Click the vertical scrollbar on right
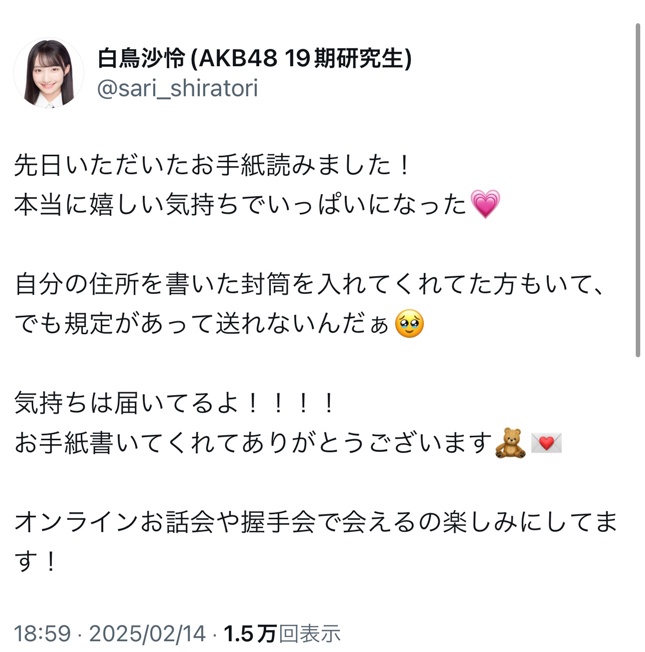This screenshot has width=645, height=652. pyautogui.click(x=638, y=190)
